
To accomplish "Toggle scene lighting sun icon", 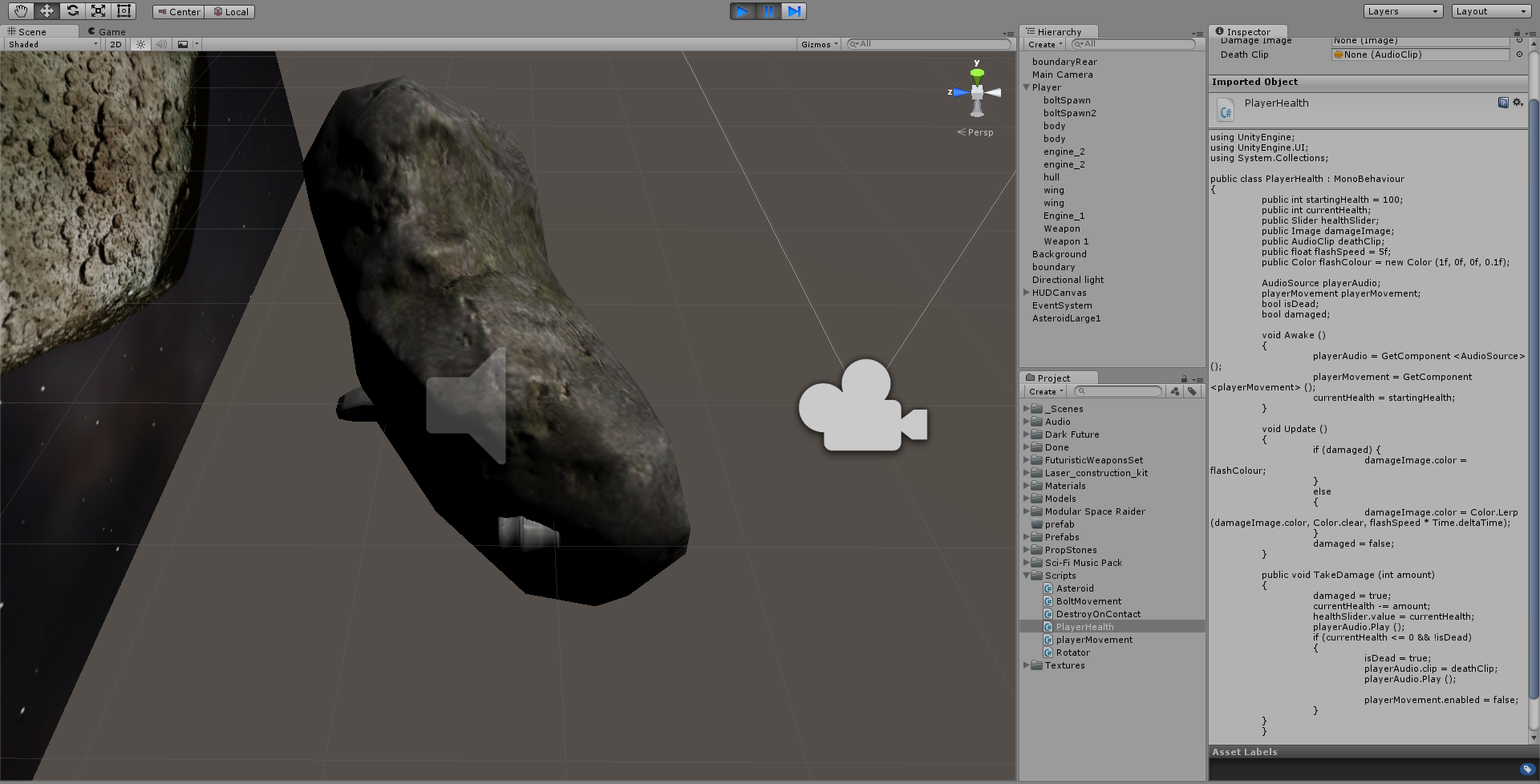I will 141,45.
